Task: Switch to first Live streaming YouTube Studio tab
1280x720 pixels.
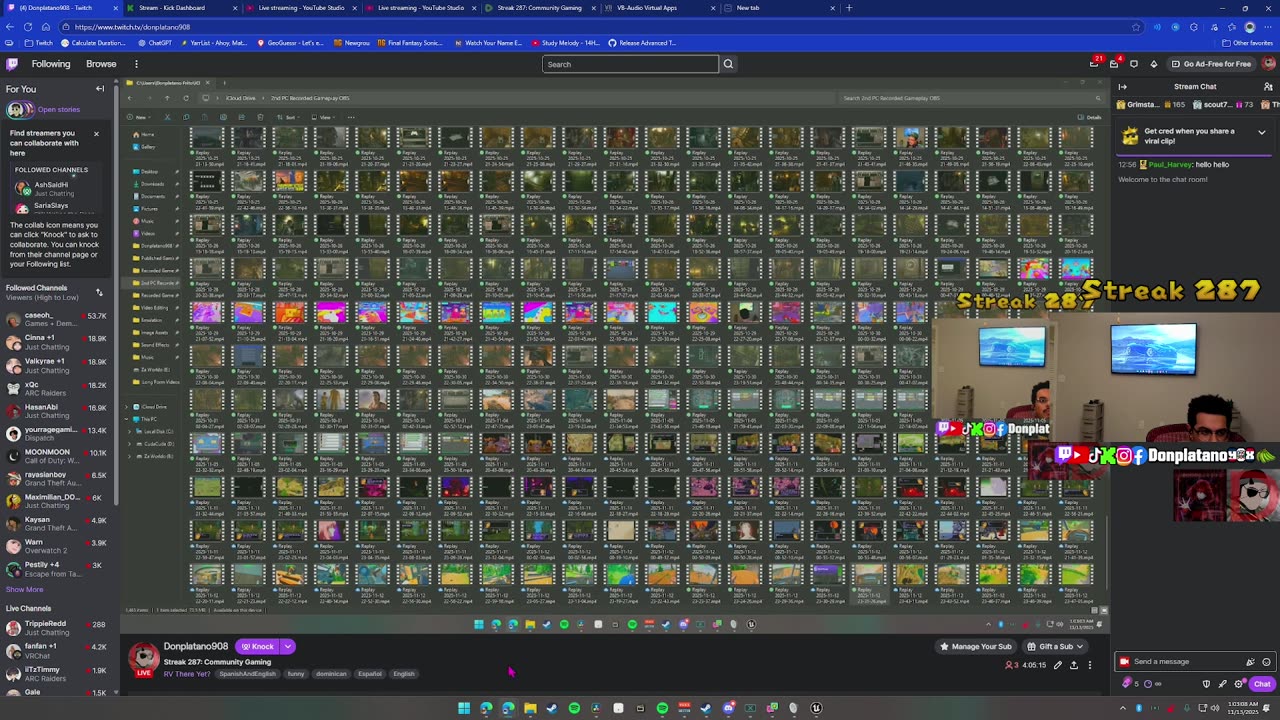Action: click(300, 8)
